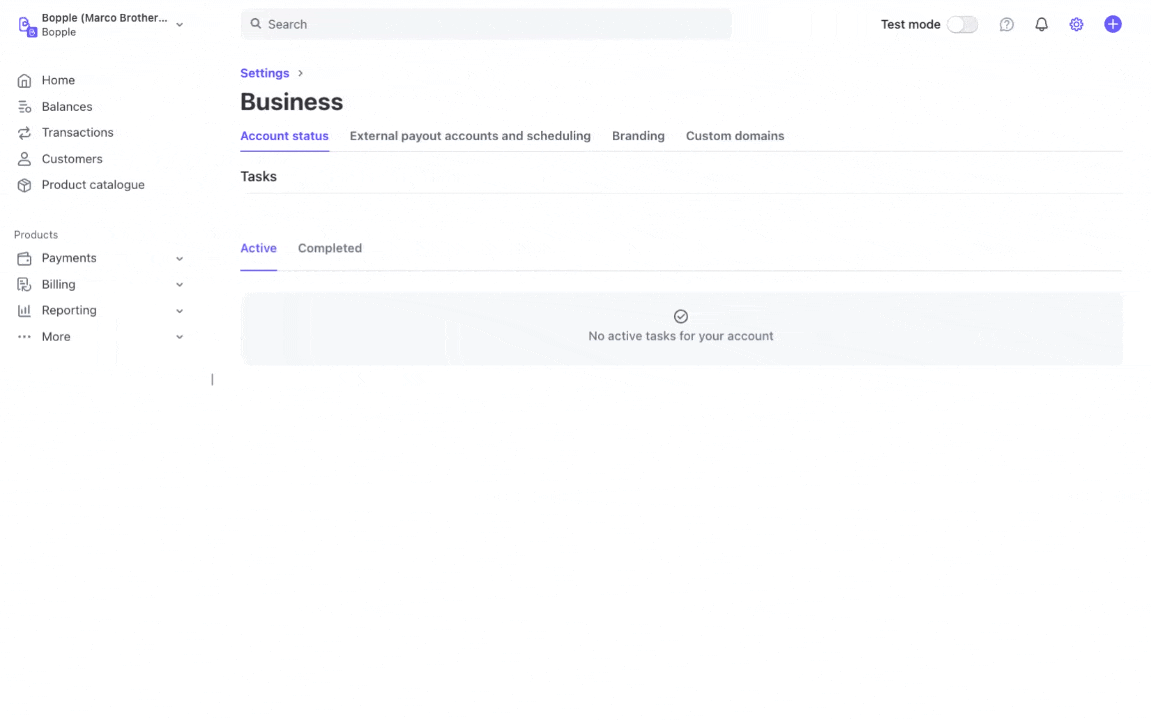Open the account switcher chevron

[x=179, y=25]
